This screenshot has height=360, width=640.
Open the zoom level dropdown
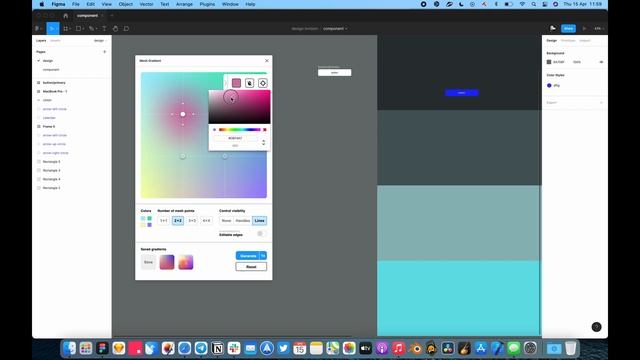coord(599,29)
